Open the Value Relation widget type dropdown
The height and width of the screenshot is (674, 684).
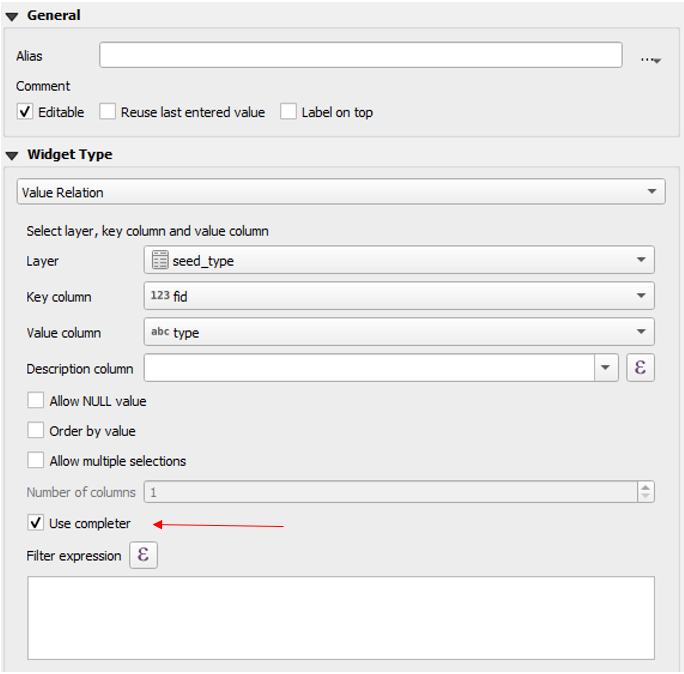[341, 192]
